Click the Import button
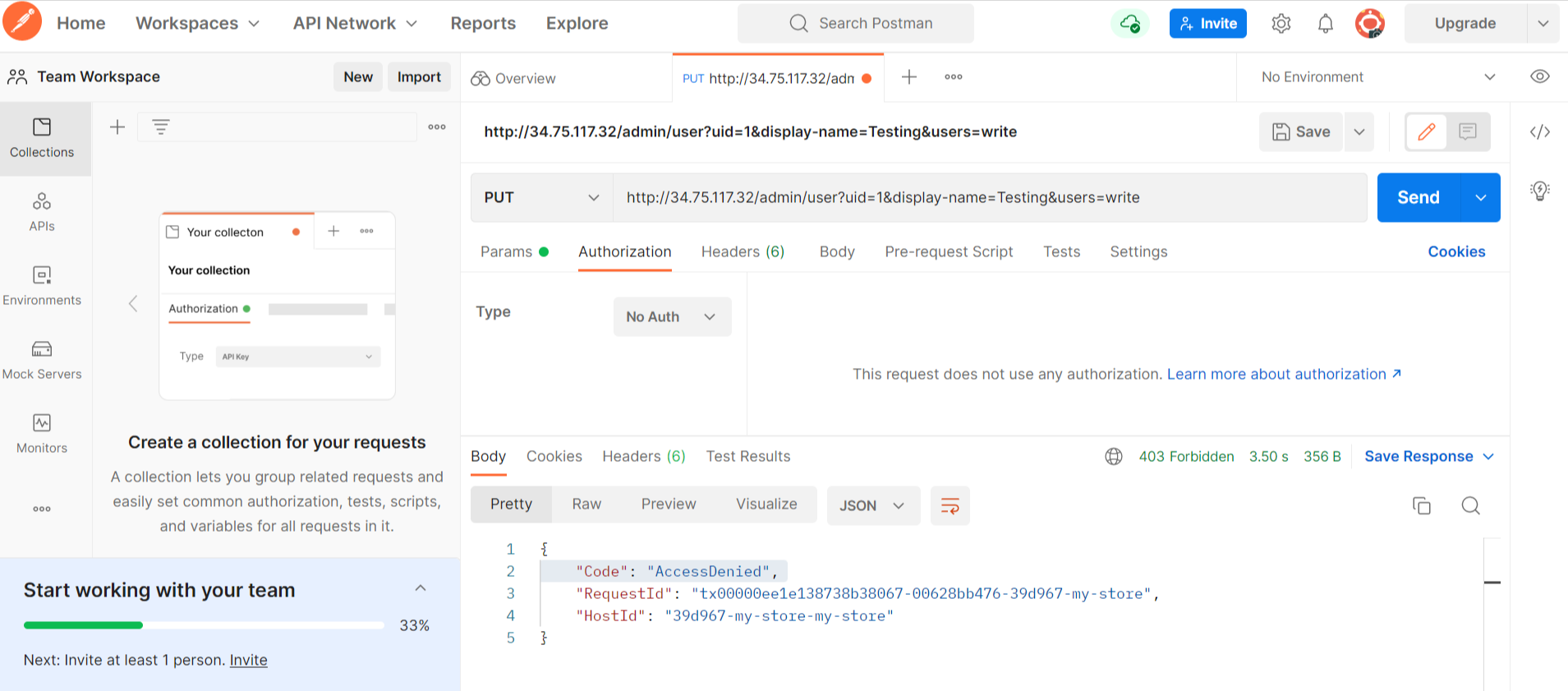Viewport: 1568px width, 691px height. pyautogui.click(x=419, y=76)
